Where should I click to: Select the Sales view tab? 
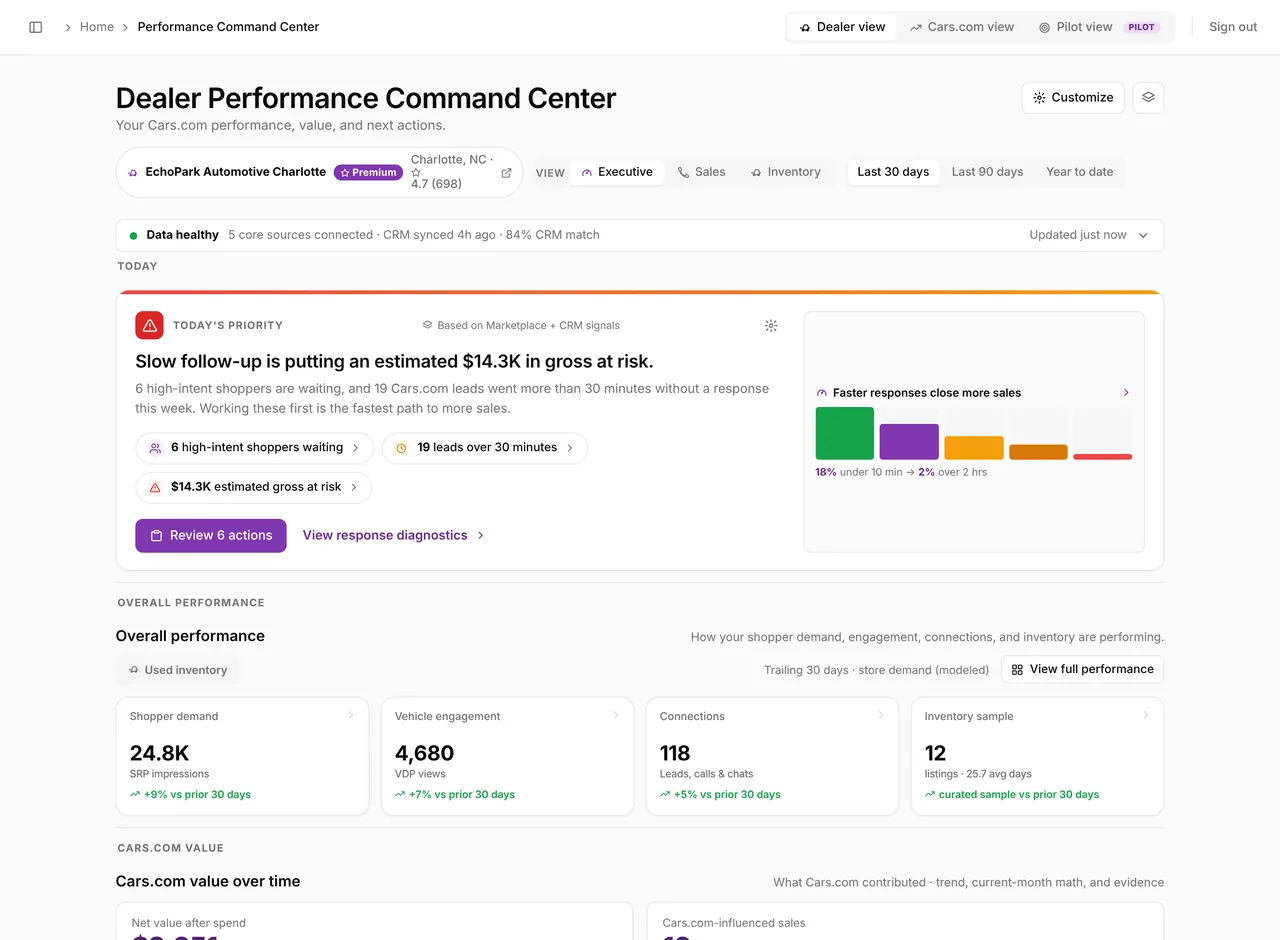701,172
